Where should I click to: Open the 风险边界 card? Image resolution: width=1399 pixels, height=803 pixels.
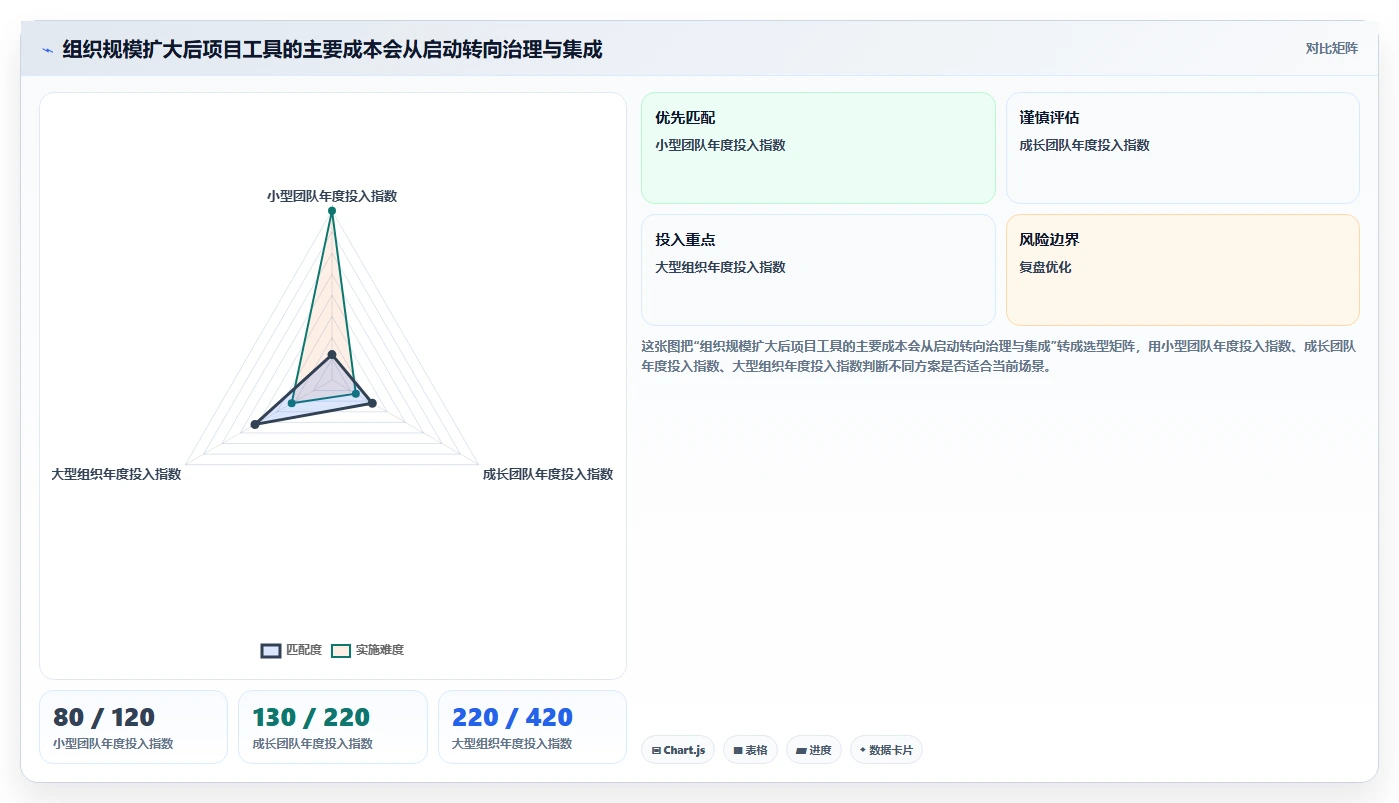(1182, 270)
